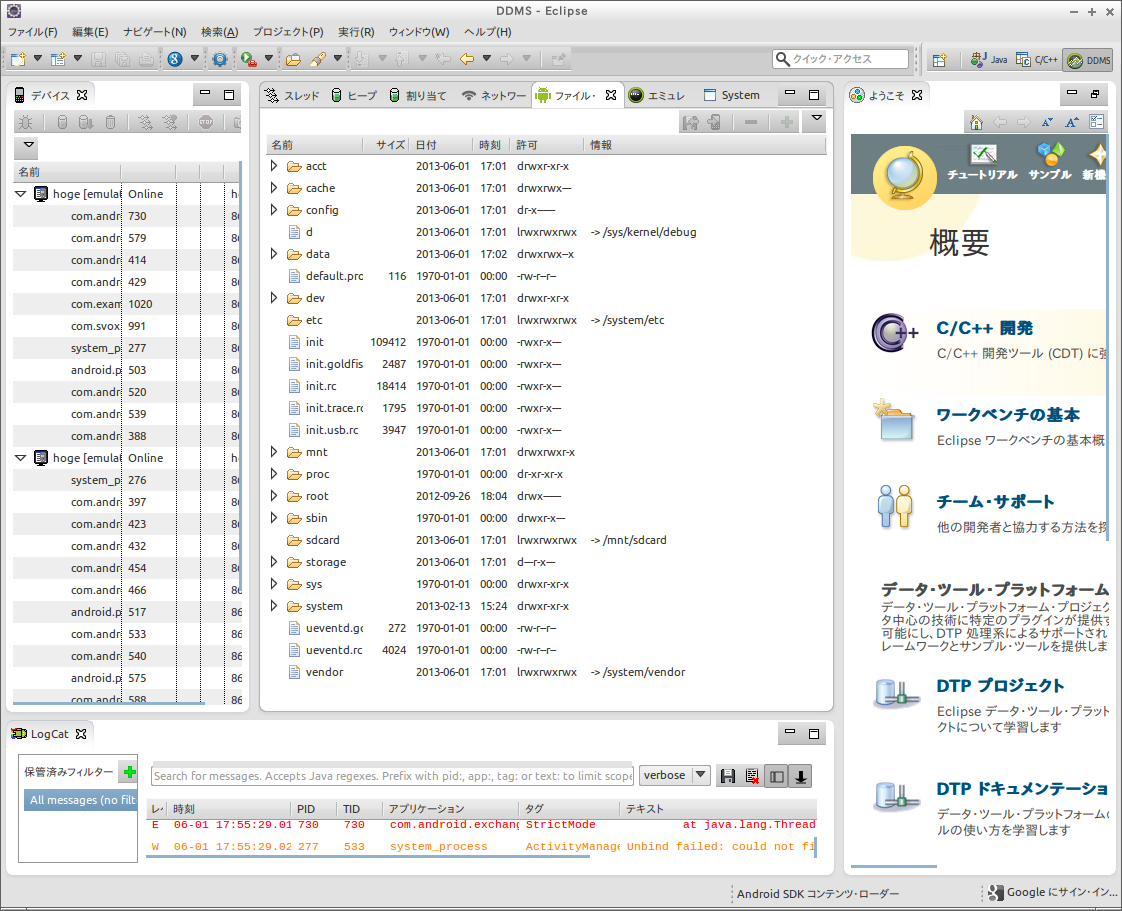Click the Google services toolbar icon
Image resolution: width=1122 pixels, height=911 pixels.
175,59
